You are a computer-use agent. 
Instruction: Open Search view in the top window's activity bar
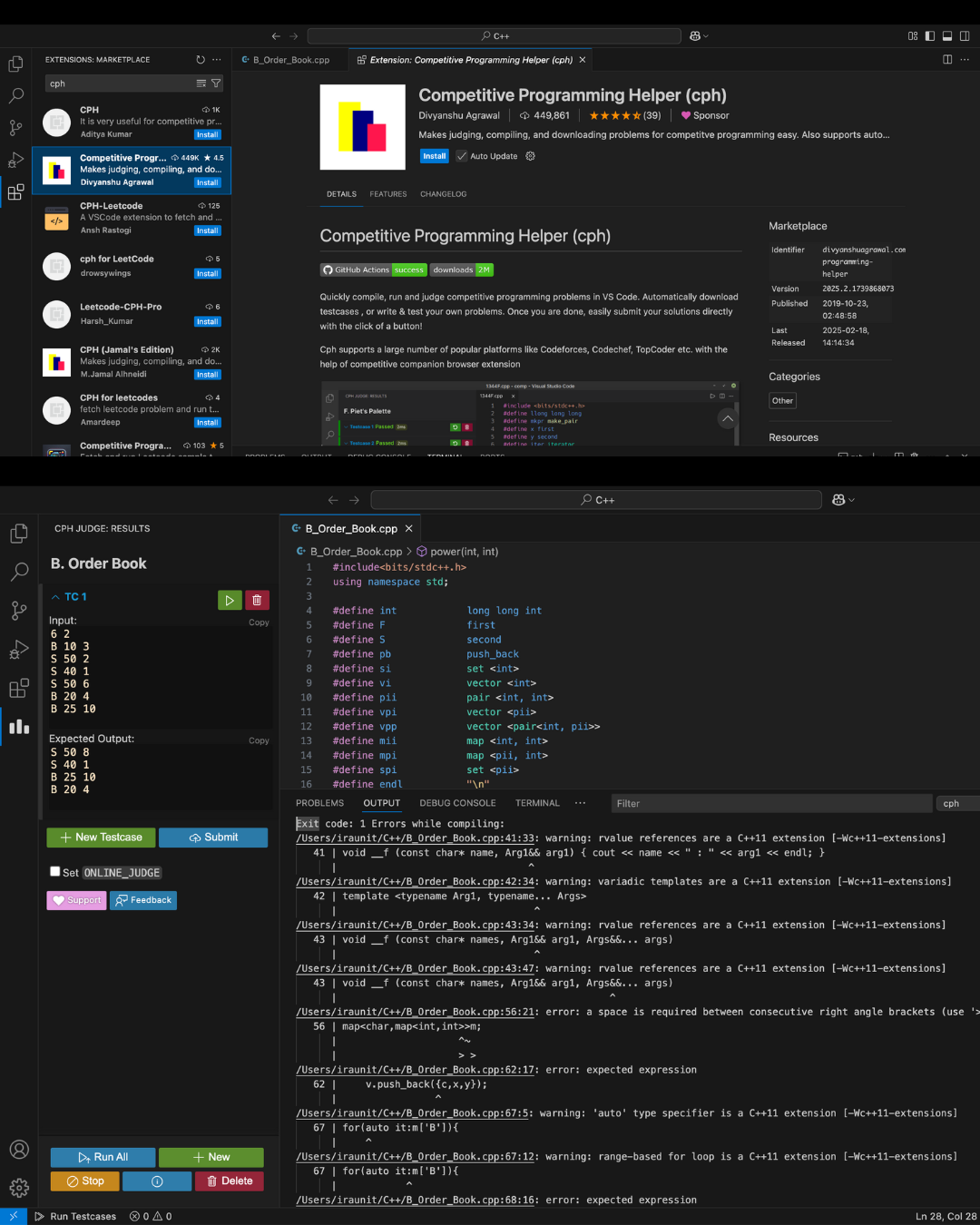click(x=15, y=95)
